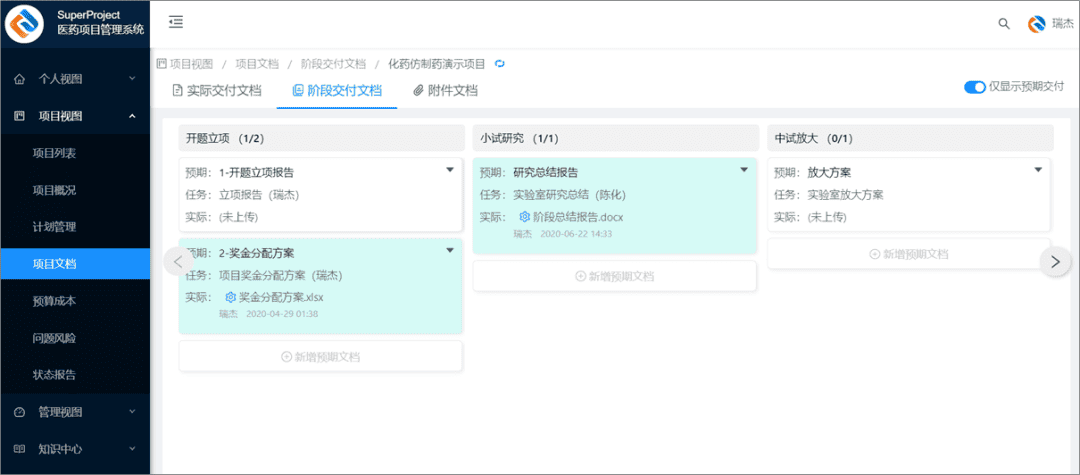Click task text 项目奖金分配方案 (瑞杰)

coord(280,275)
